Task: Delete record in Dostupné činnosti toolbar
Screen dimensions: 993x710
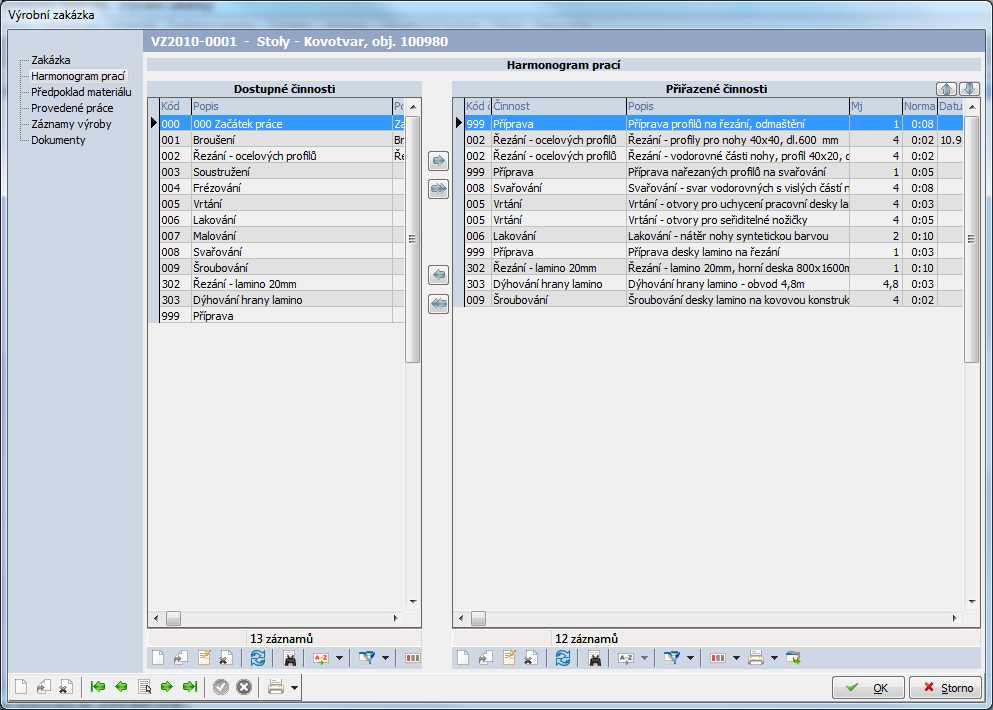Action: (225, 658)
